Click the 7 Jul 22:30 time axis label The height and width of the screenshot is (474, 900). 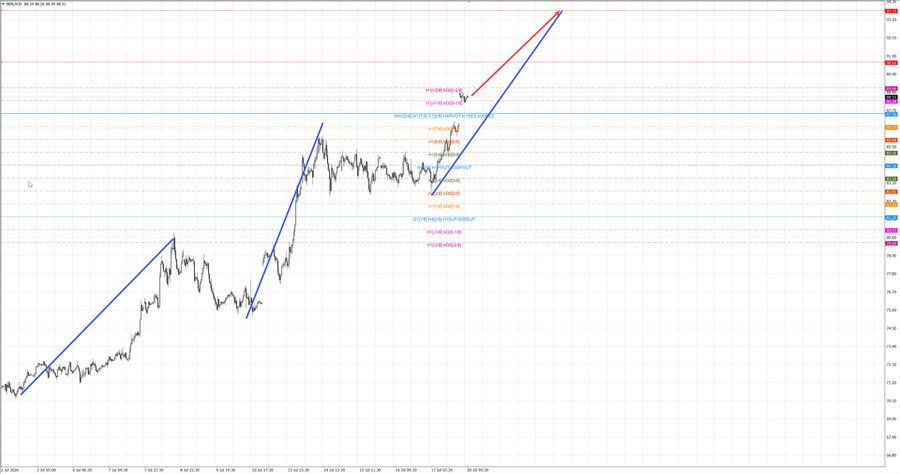coord(154,470)
